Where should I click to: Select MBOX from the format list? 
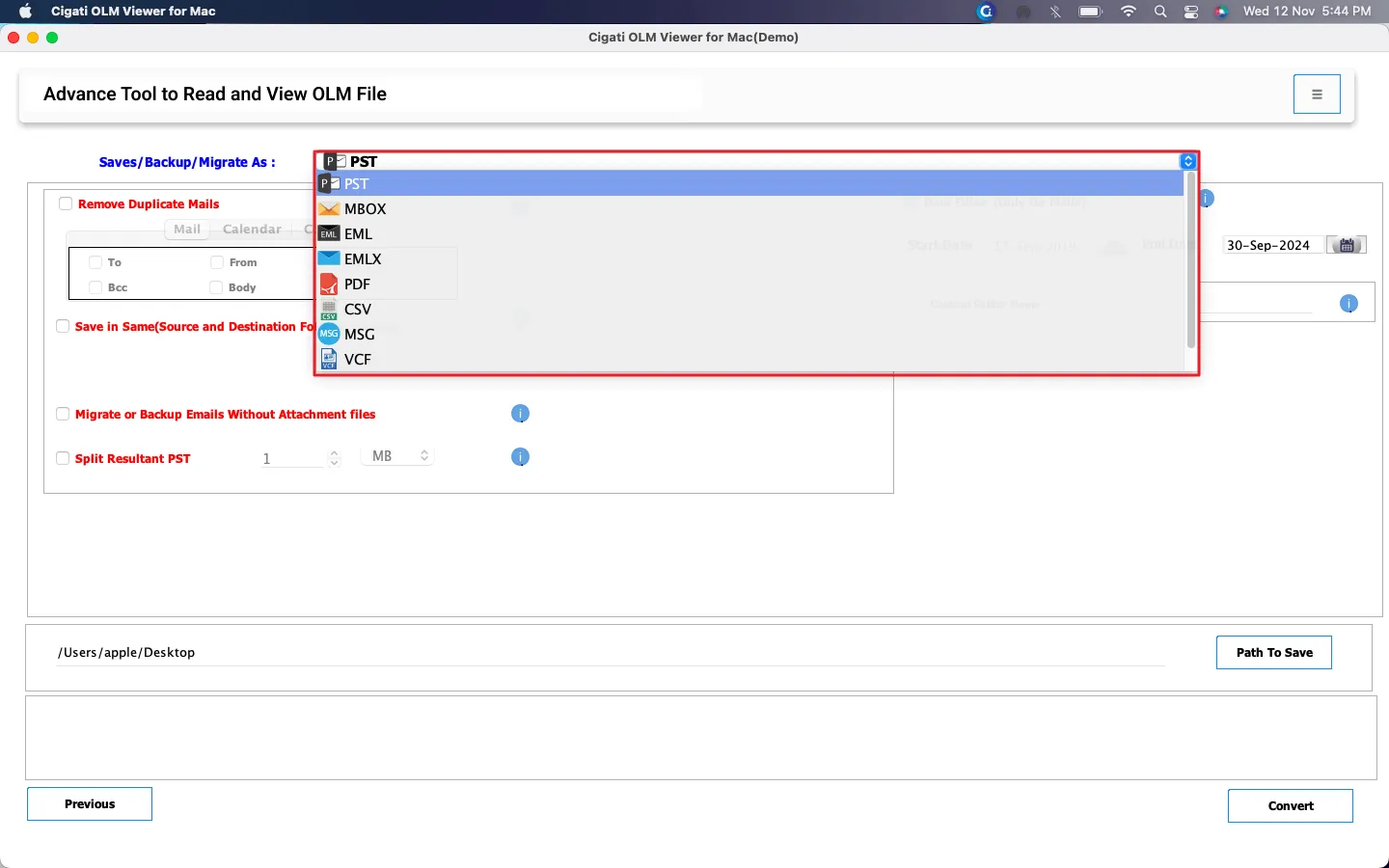click(365, 209)
